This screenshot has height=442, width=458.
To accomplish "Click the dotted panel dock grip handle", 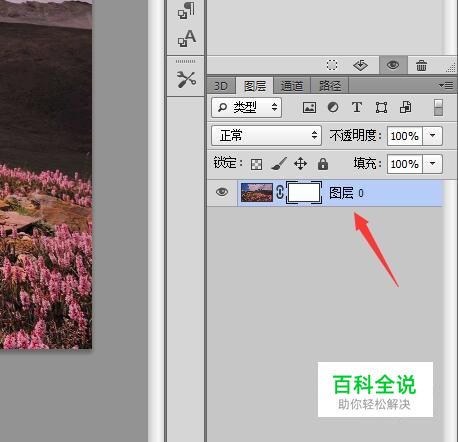I will point(185,61).
